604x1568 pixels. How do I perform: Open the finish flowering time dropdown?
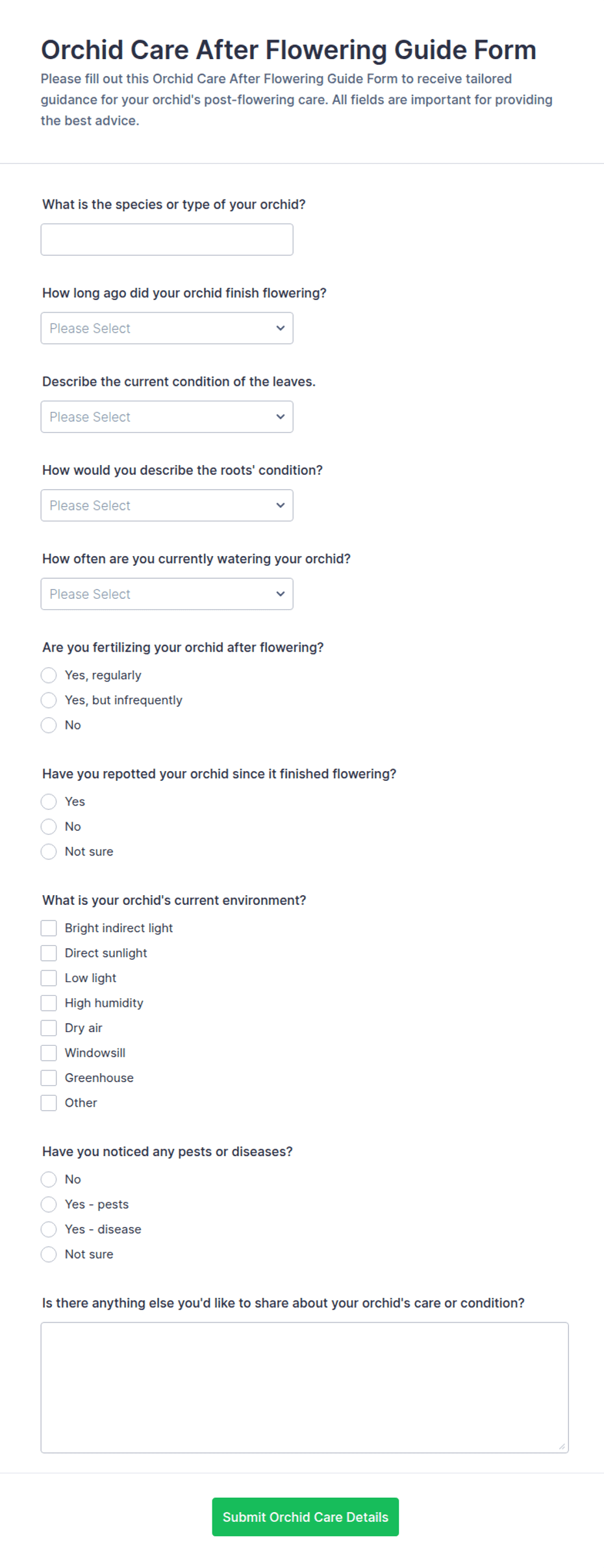pyautogui.click(x=167, y=328)
